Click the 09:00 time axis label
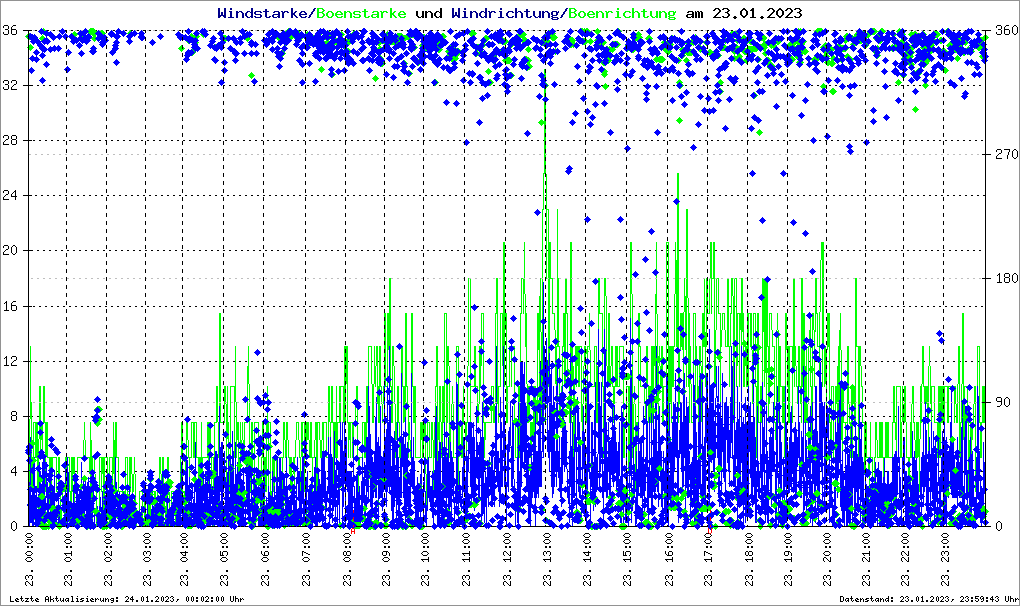Viewport: 1020px width, 606px height. (x=386, y=559)
